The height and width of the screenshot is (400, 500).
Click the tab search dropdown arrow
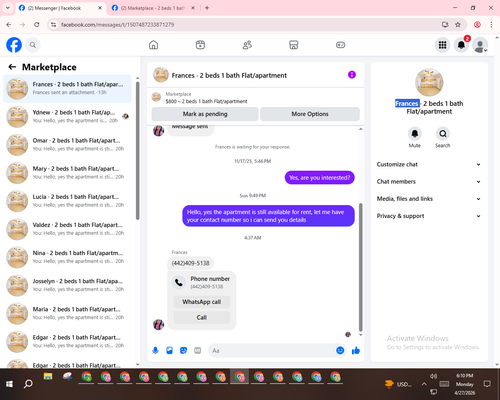pyautogui.click(x=8, y=8)
